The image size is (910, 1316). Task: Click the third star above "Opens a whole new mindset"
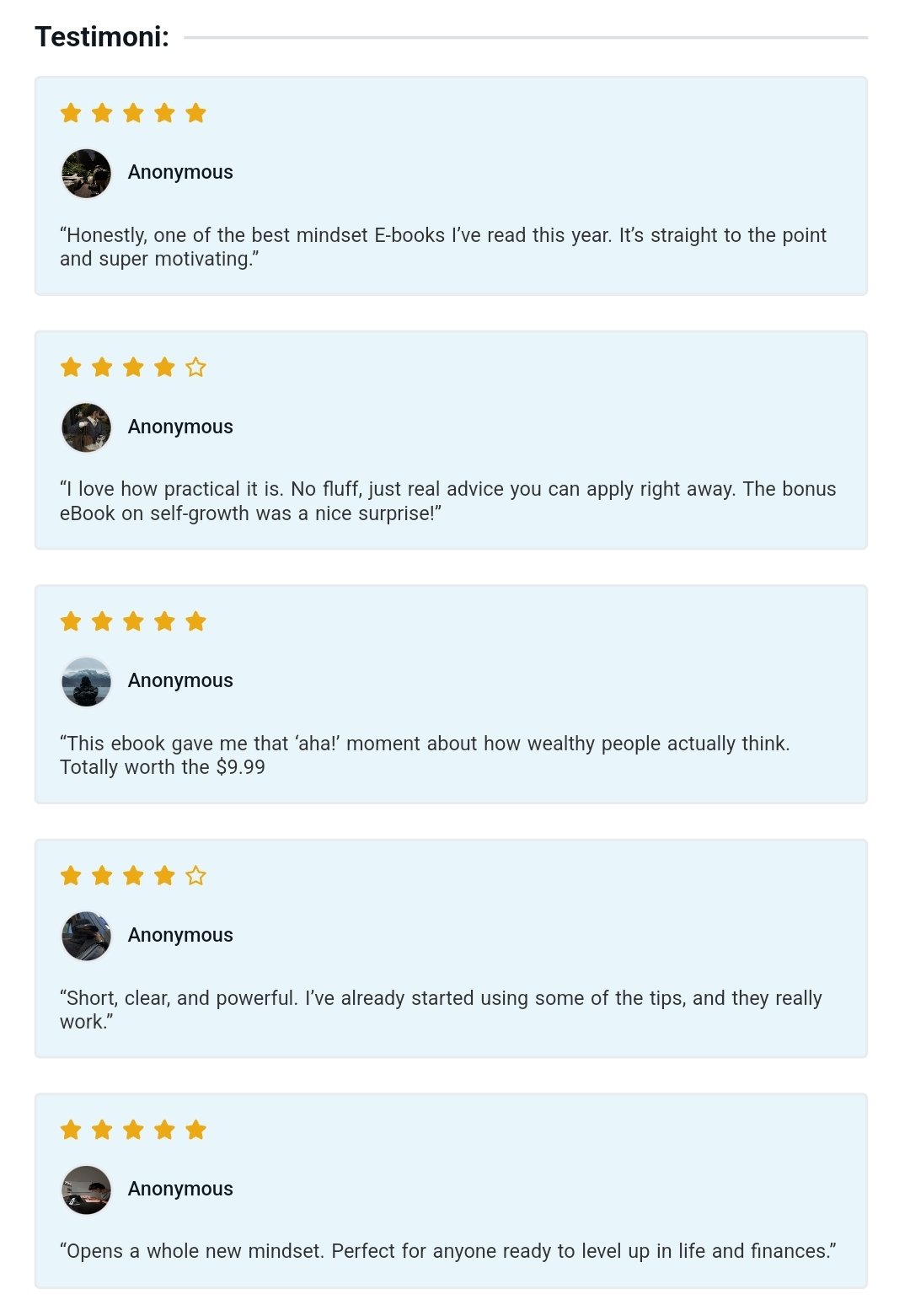(133, 1130)
